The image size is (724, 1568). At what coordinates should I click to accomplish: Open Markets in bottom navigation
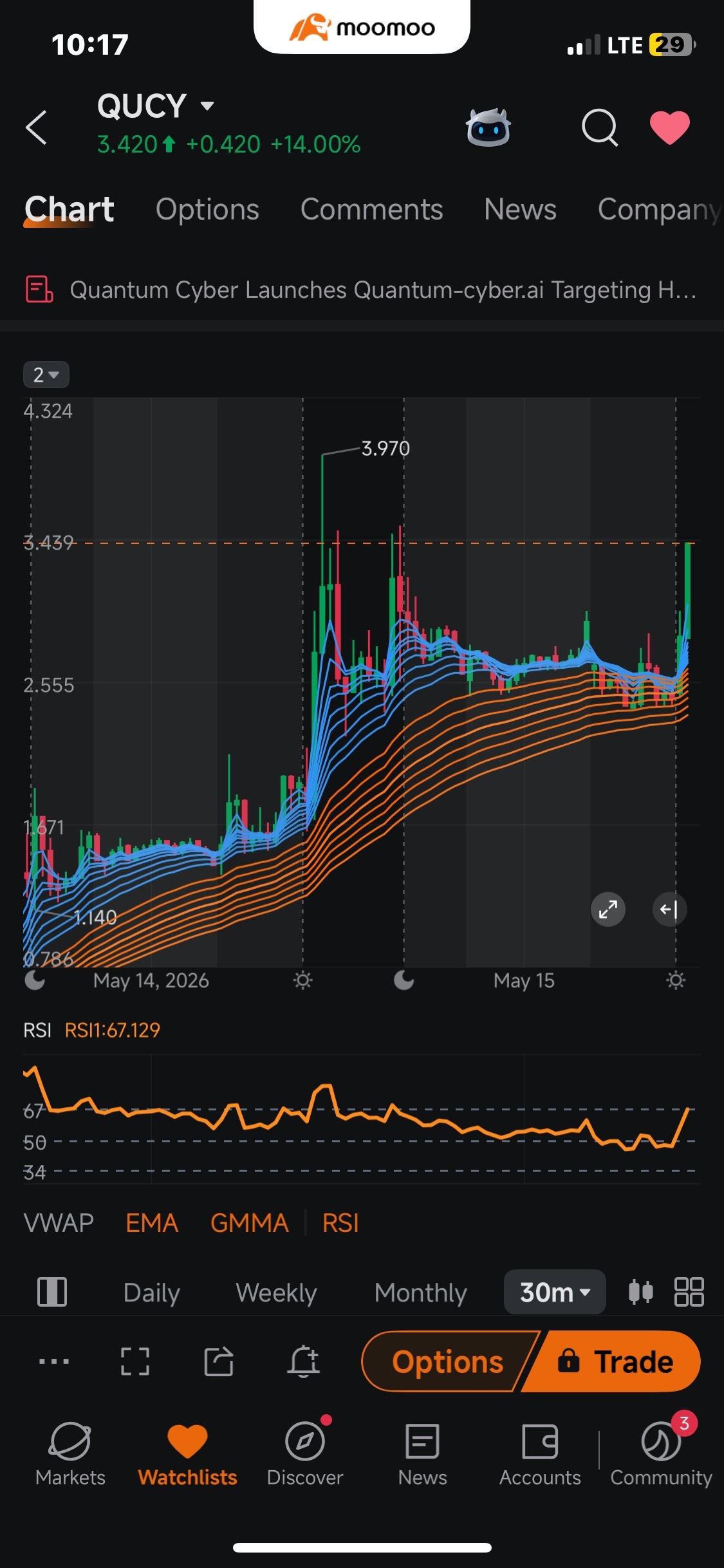70,1455
